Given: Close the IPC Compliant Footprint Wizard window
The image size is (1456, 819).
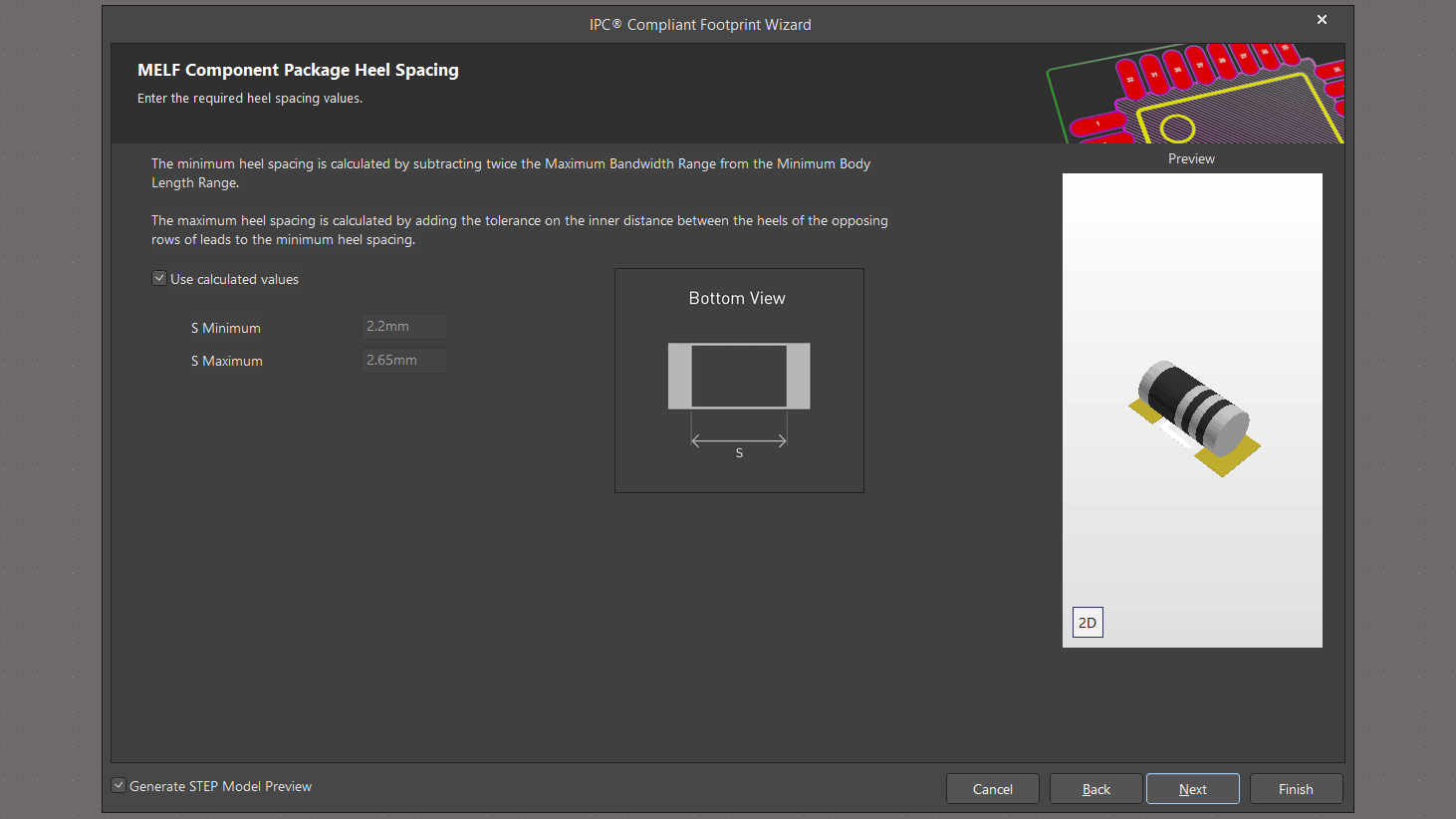Looking at the screenshot, I should (1322, 20).
